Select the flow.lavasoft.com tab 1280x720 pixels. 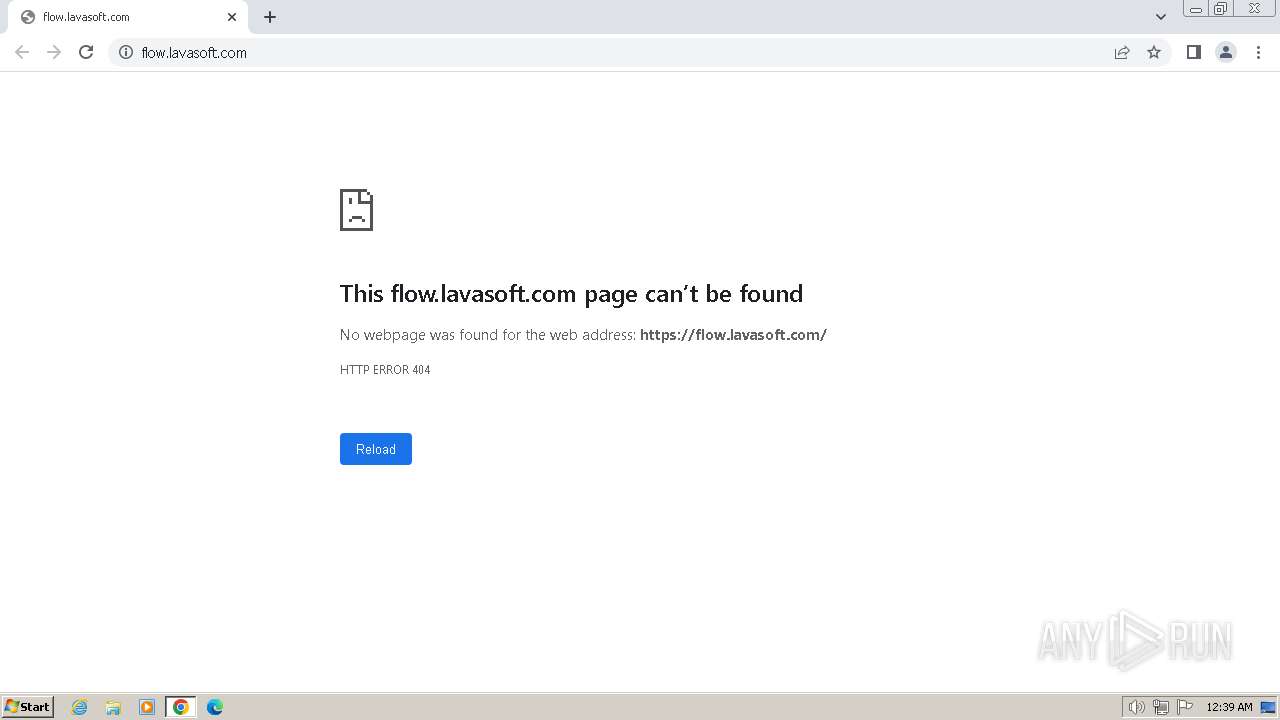(x=128, y=17)
